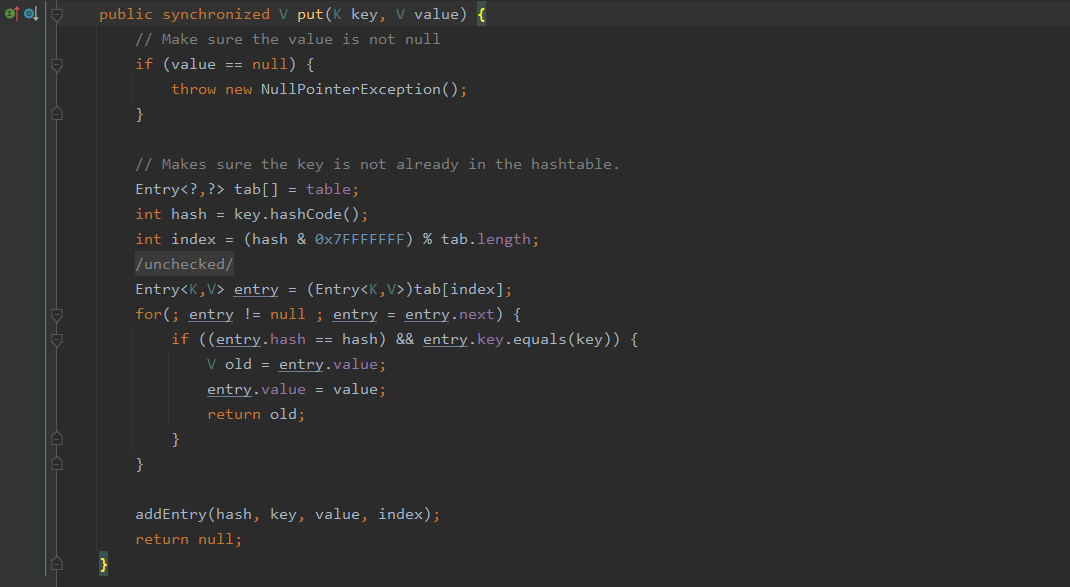The image size is (1070, 587).
Task: Click the 'return null;' statement
Action: coord(189,539)
